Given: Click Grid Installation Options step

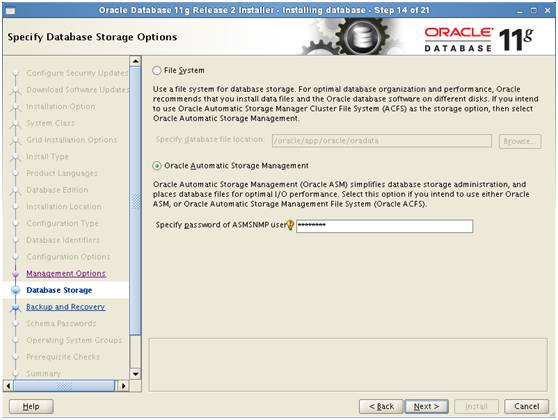Looking at the screenshot, I should (x=72, y=140).
